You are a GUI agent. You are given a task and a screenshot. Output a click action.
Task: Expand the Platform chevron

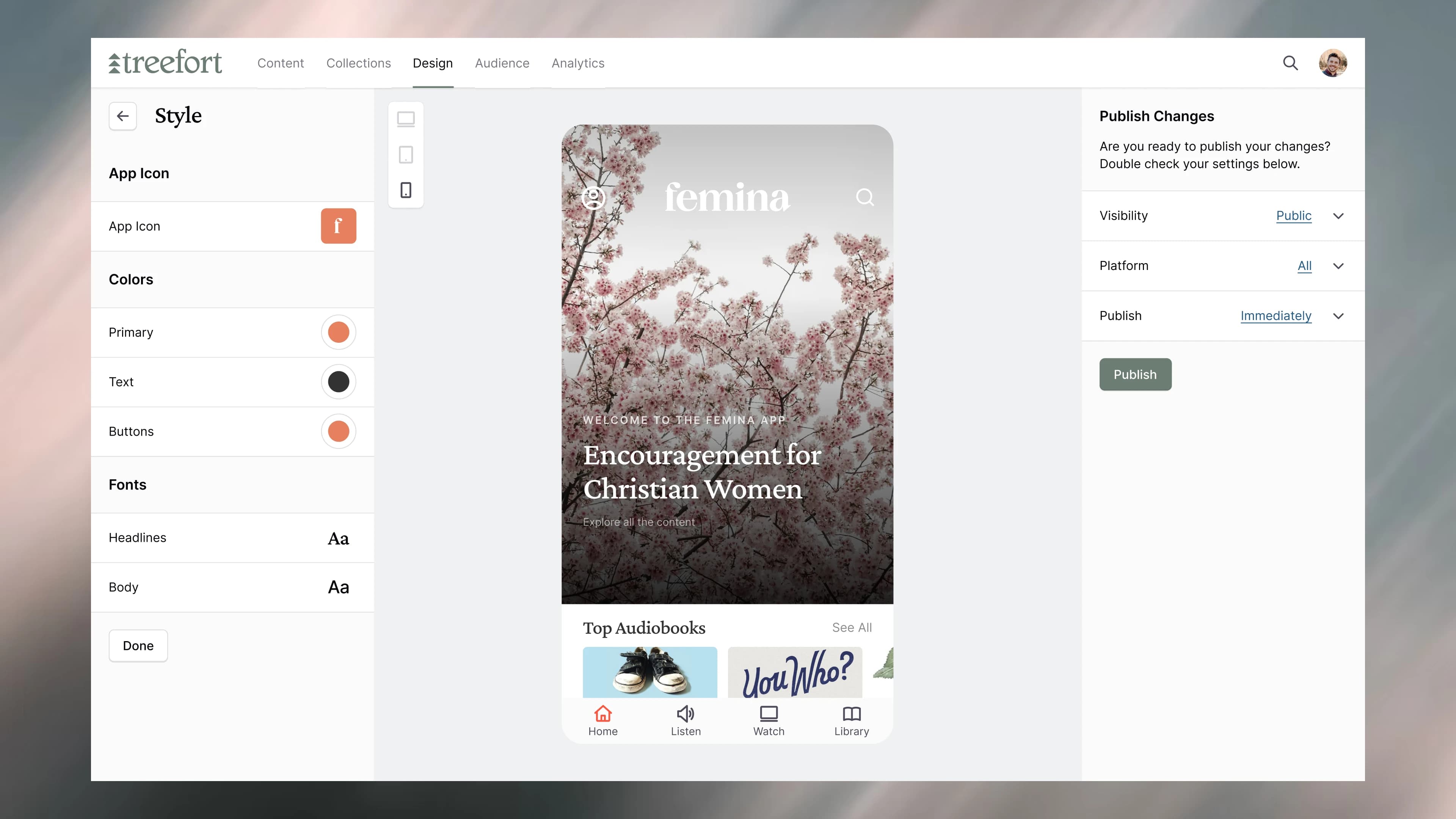coord(1338,266)
